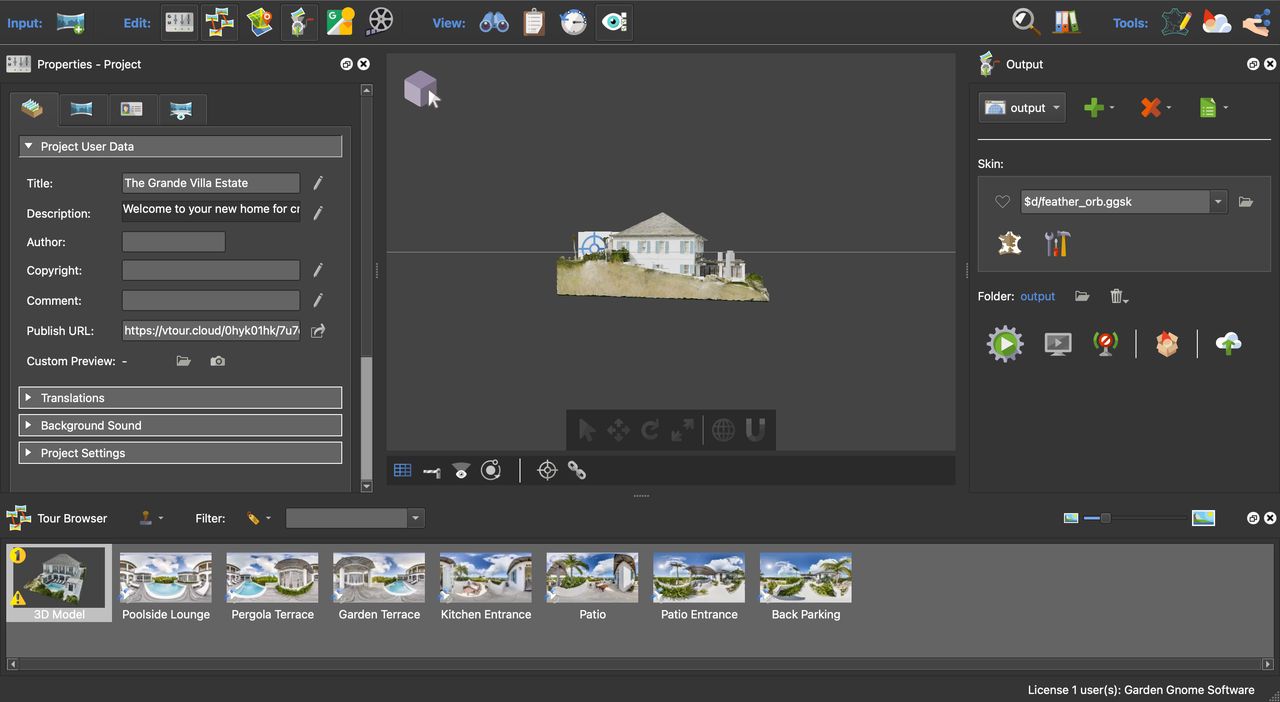Click the magnifier search icon in toolbar
The height and width of the screenshot is (702, 1280).
tap(1026, 21)
